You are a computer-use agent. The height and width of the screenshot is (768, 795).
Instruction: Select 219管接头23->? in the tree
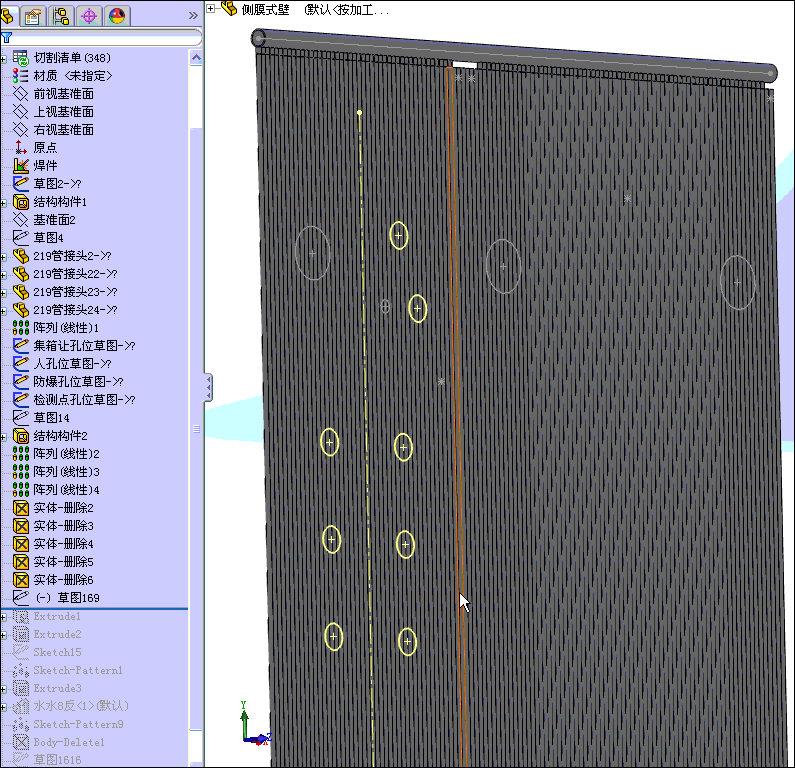point(75,292)
